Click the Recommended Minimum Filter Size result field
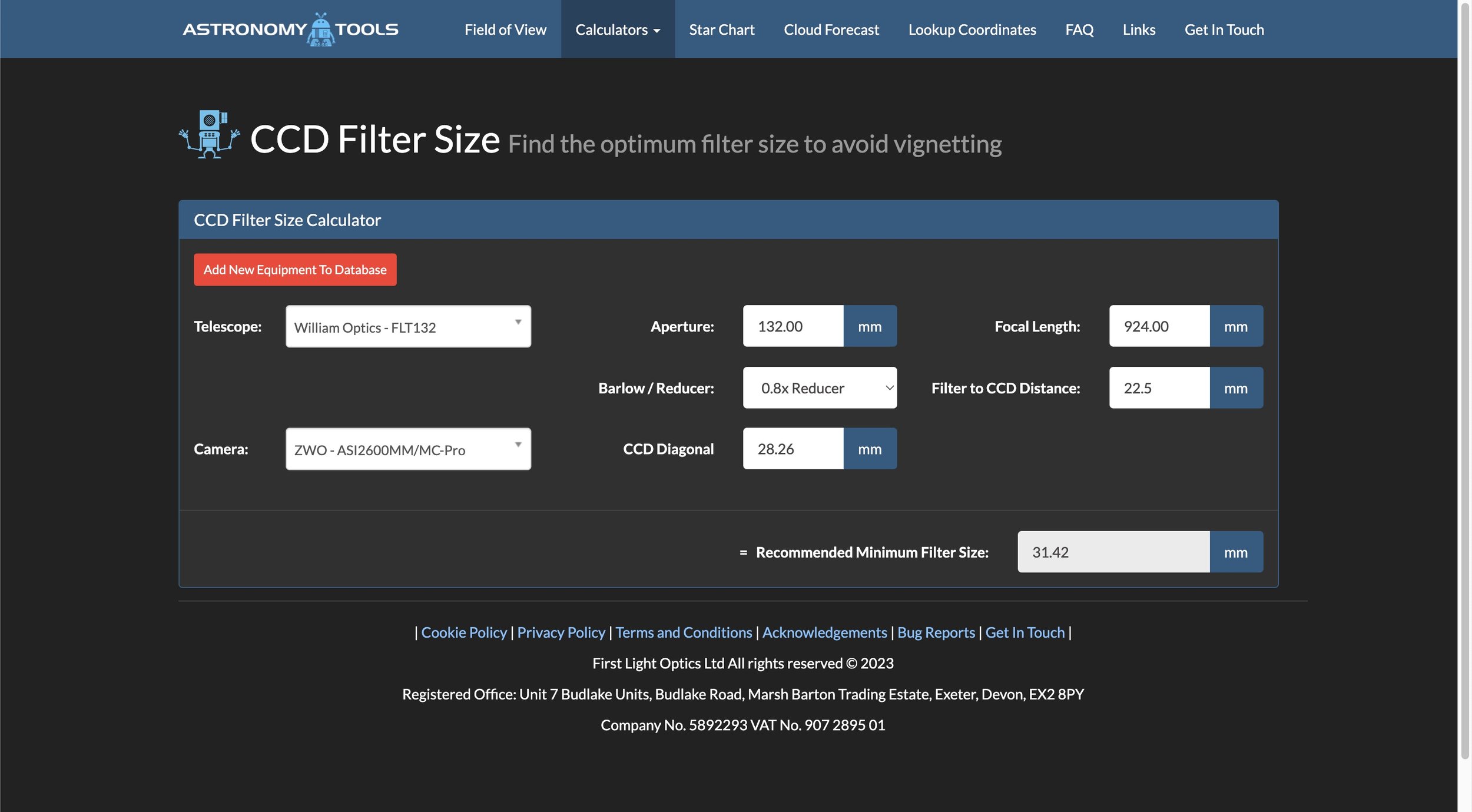1472x812 pixels. tap(1113, 552)
